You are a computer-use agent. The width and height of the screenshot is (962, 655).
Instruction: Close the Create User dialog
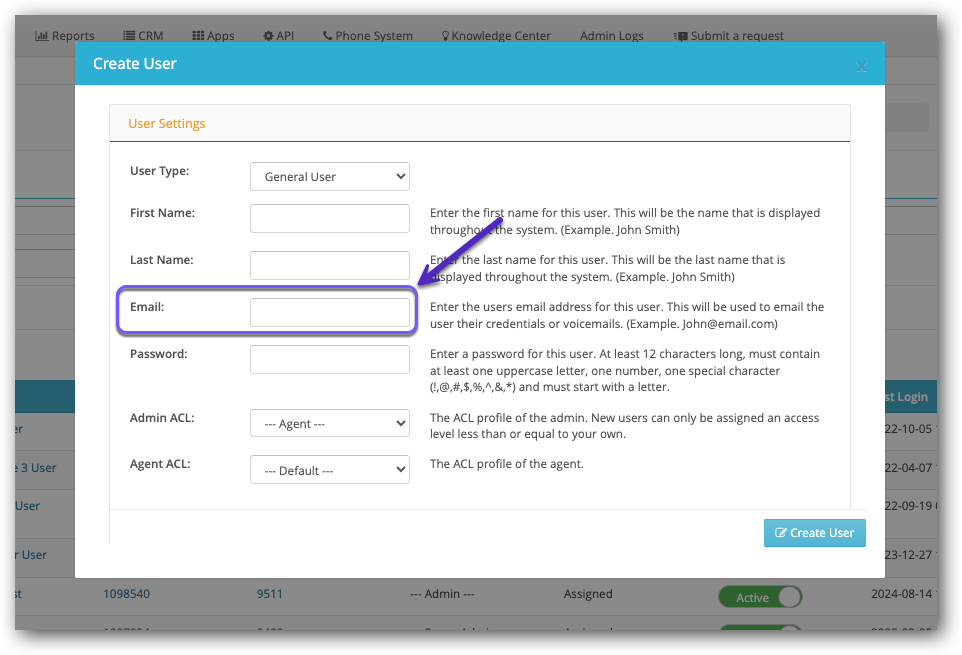(861, 67)
